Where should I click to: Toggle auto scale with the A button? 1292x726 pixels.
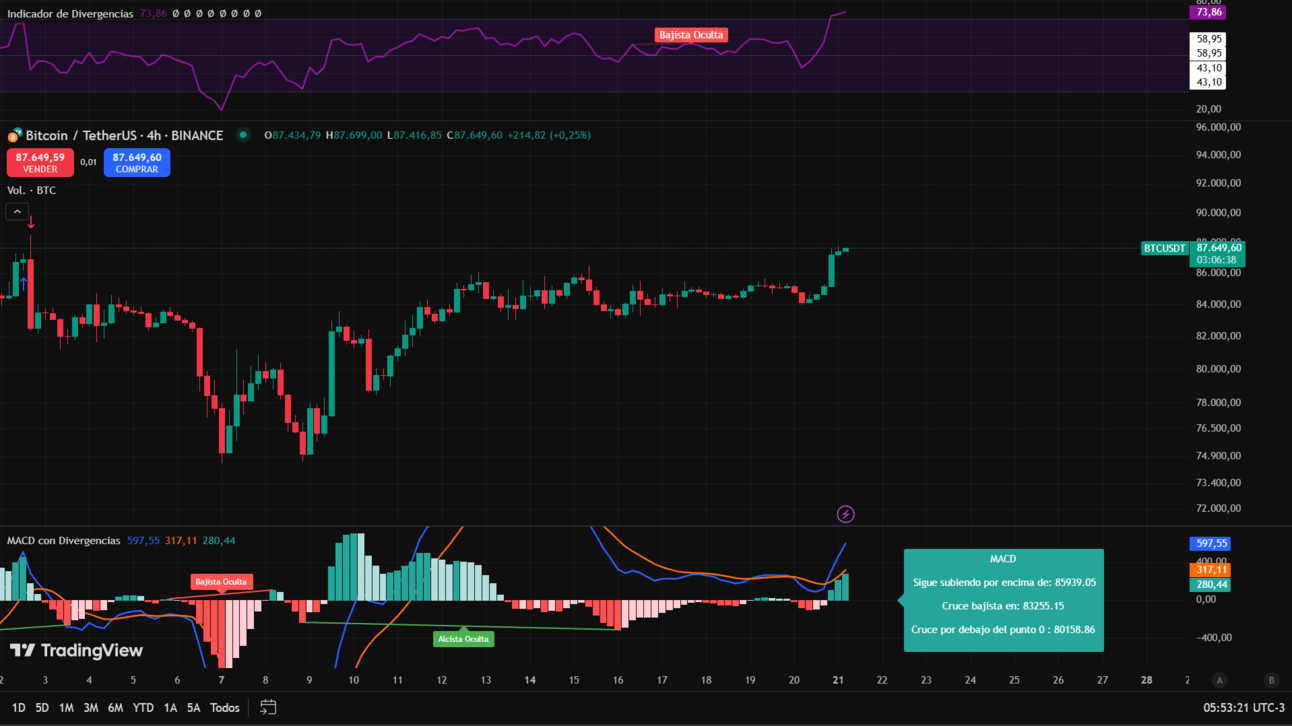tap(1219, 680)
